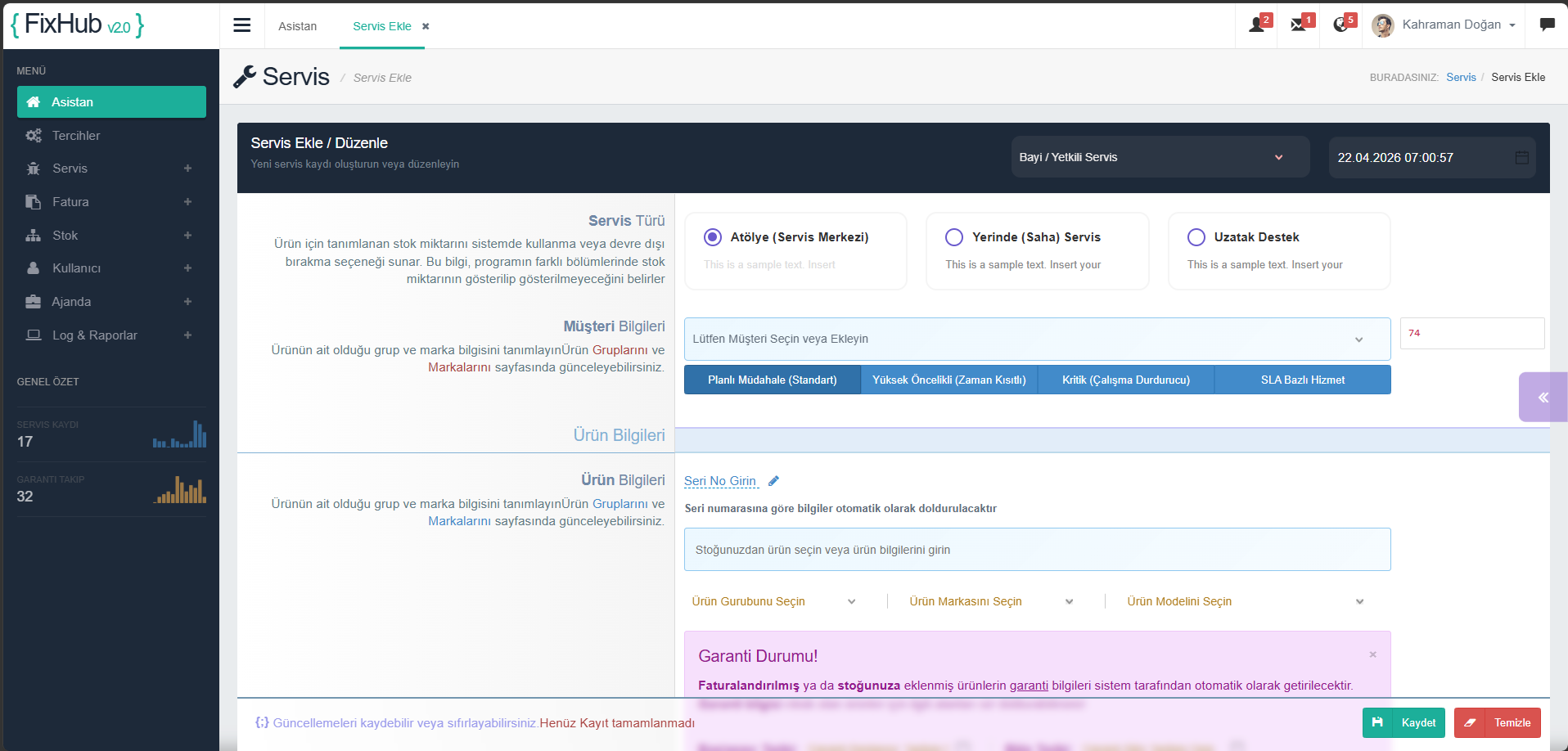This screenshot has width=1568, height=751.
Task: Click the date field 22.04.2026 07:00:57
Action: point(1432,157)
